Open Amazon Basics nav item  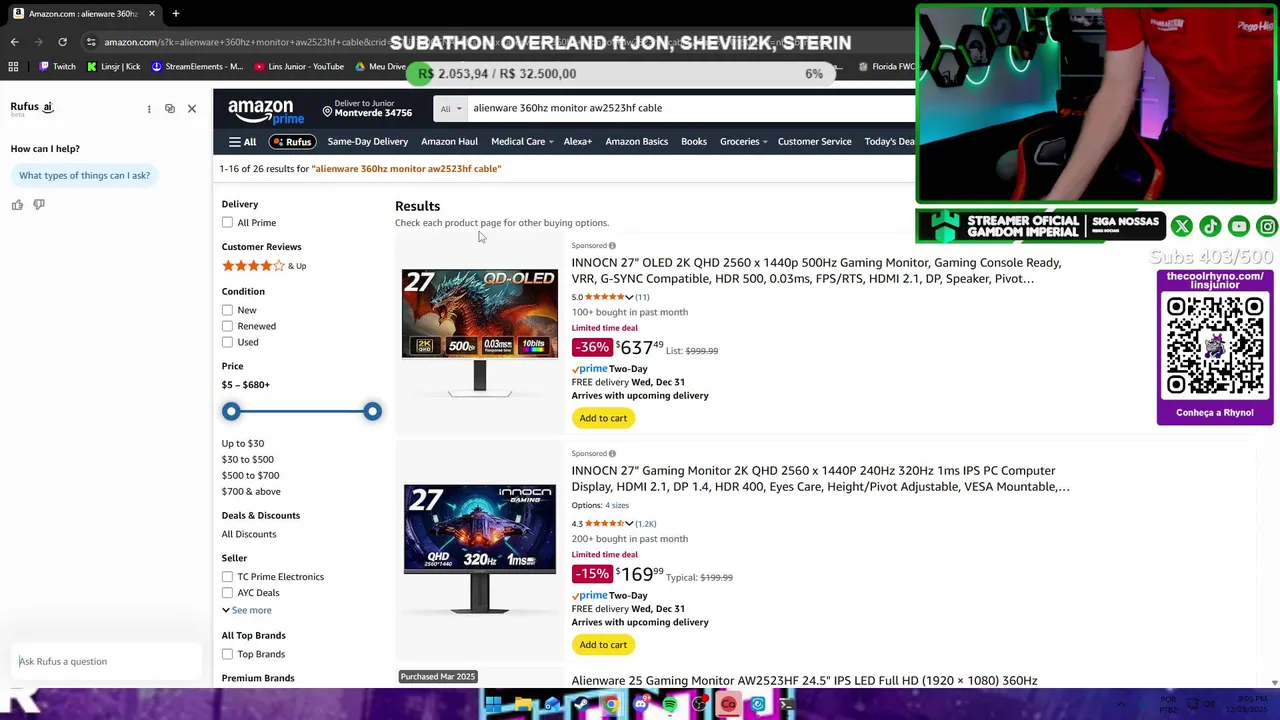click(636, 142)
